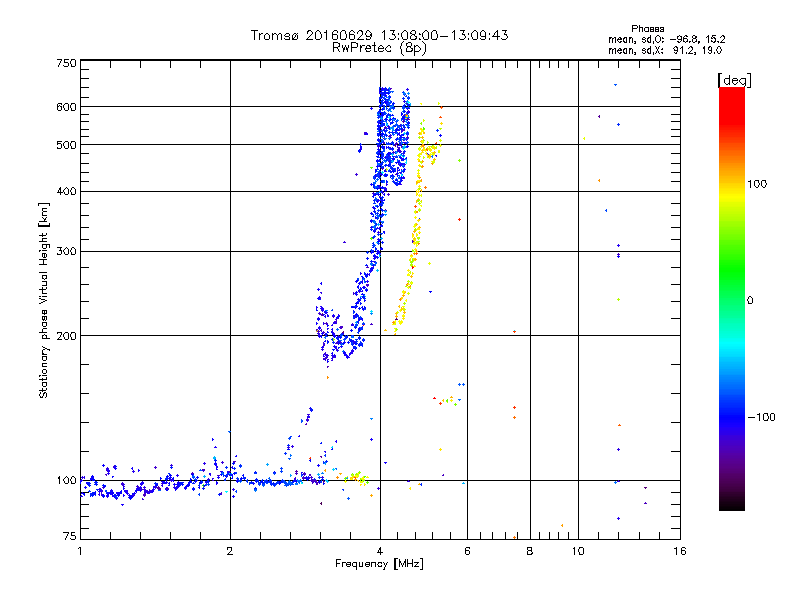Pick the black bottom of the phase colorbar
800x600 pixels.
[x=732, y=505]
